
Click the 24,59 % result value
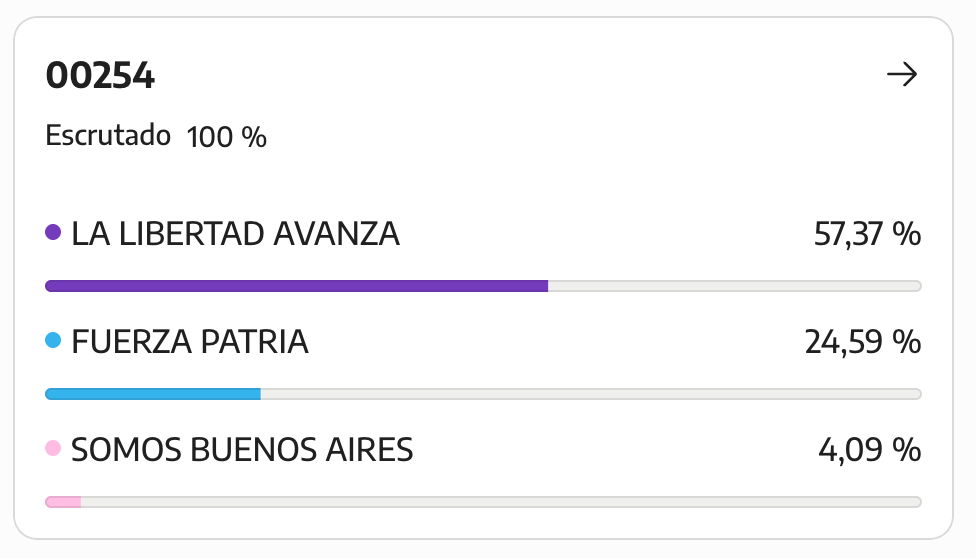pos(863,342)
